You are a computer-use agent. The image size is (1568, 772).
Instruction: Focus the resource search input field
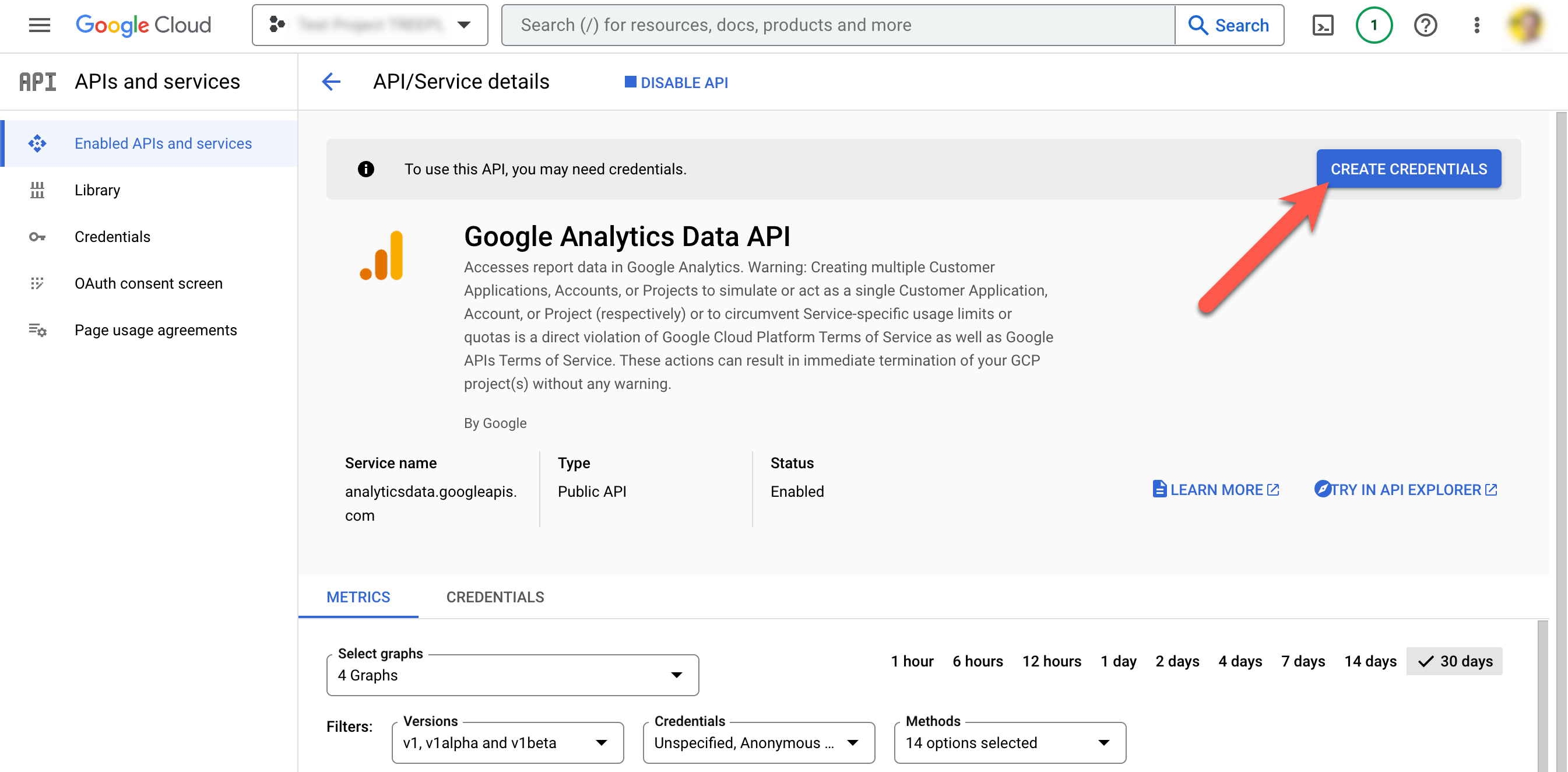pyautogui.click(x=838, y=25)
